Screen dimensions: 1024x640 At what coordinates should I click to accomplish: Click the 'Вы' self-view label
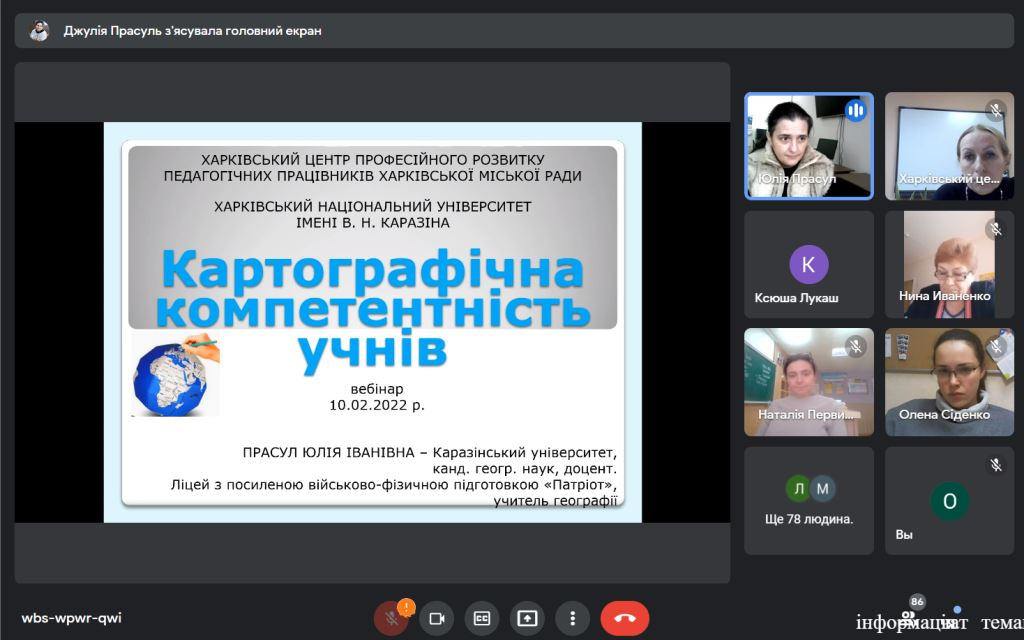pos(904,535)
